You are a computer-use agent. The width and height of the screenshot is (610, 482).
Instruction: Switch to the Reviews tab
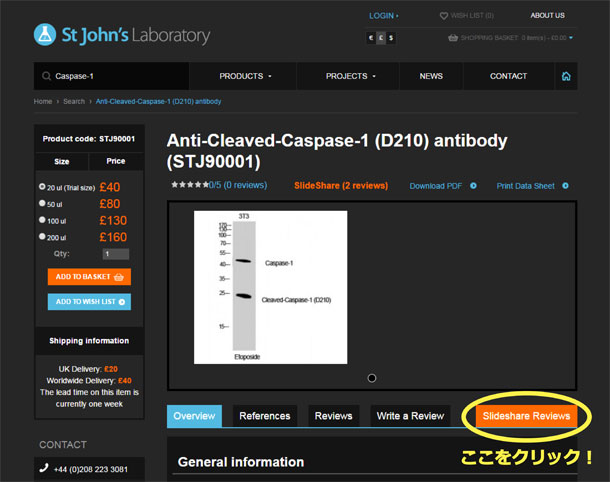pyautogui.click(x=333, y=416)
